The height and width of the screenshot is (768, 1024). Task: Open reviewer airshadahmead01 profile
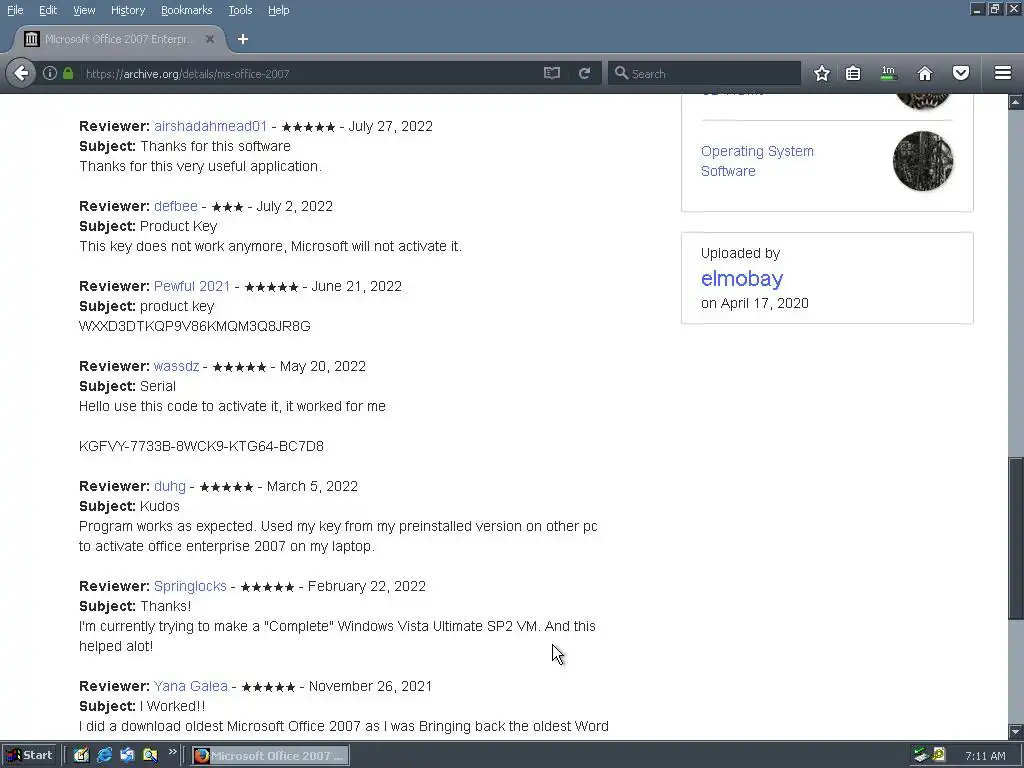tap(210, 126)
